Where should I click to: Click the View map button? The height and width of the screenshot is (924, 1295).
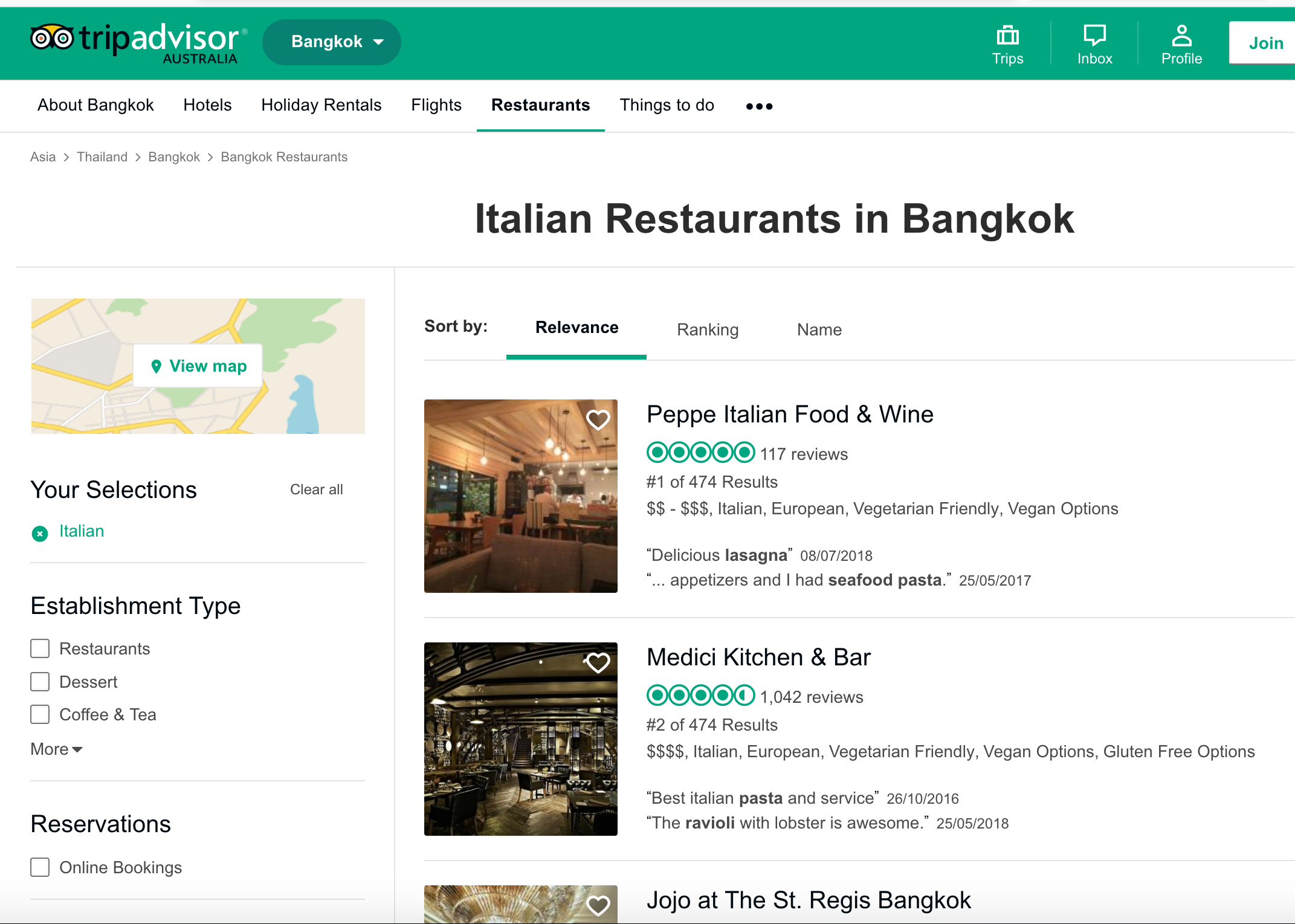pos(198,366)
